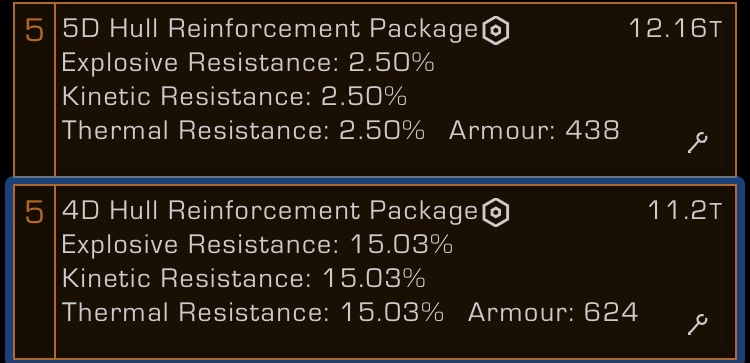Click the orange size 5 marker of 4D row
Image resolution: width=750 pixels, height=363 pixels.
coord(34,211)
